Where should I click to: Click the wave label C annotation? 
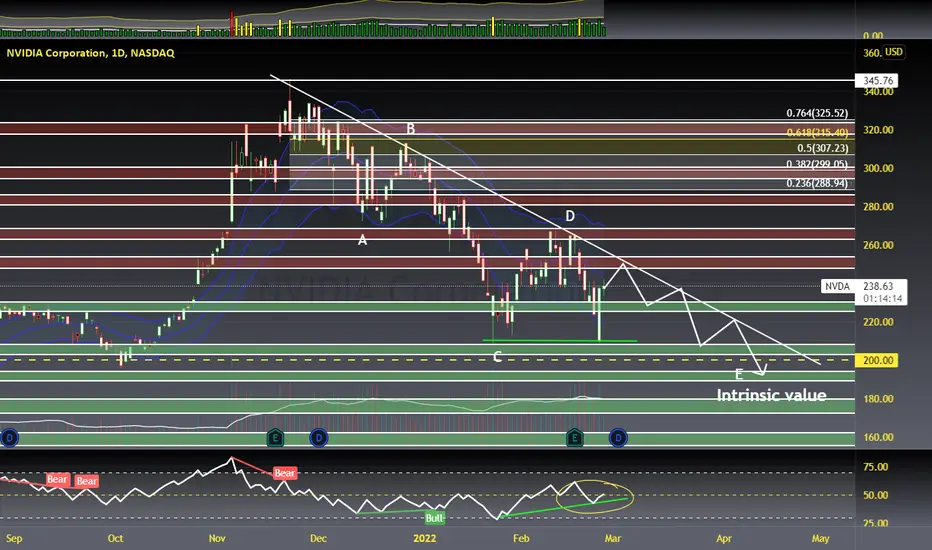(497, 357)
